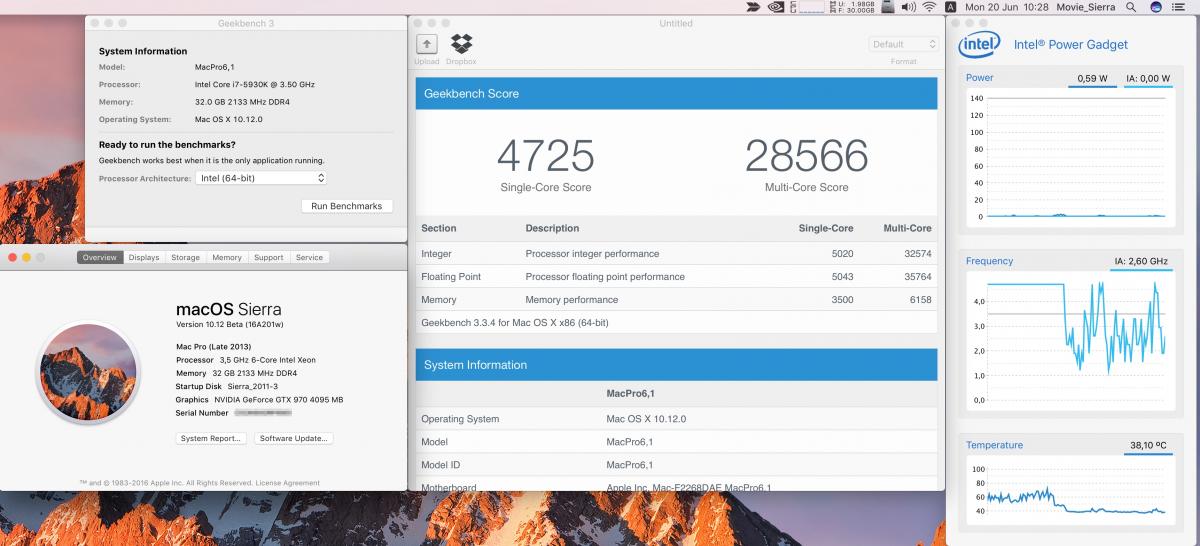Click Operating System row in results table
This screenshot has width=1200, height=546.
pos(677,418)
